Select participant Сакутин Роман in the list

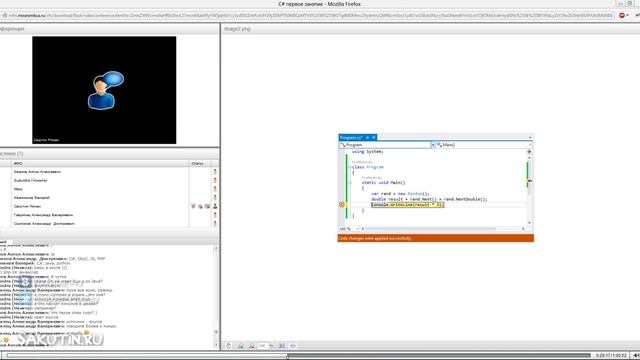pos(27,206)
